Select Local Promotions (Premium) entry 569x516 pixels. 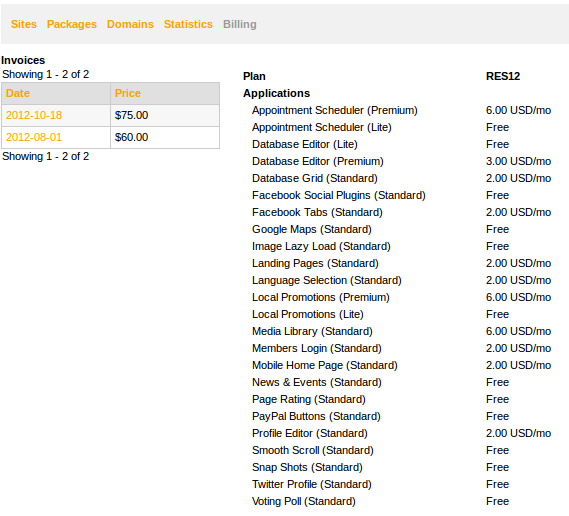[x=321, y=297]
